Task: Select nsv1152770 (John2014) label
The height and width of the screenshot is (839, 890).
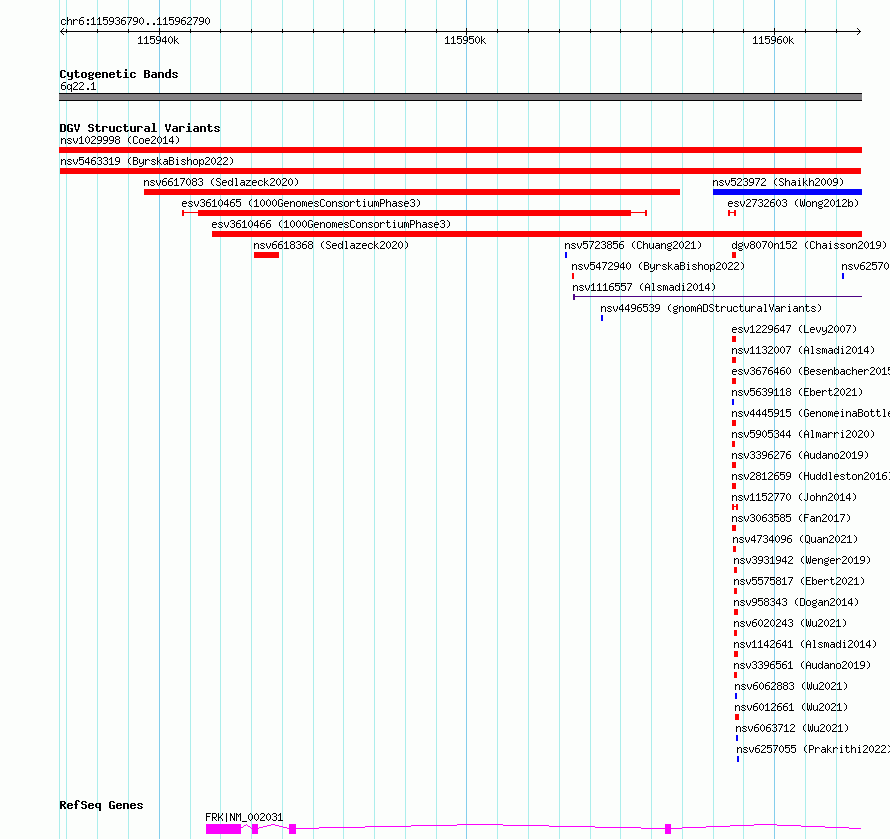Action: tap(794, 497)
